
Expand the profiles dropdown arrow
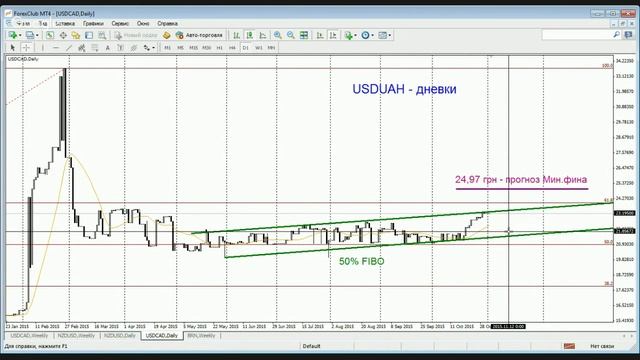[x=37, y=36]
